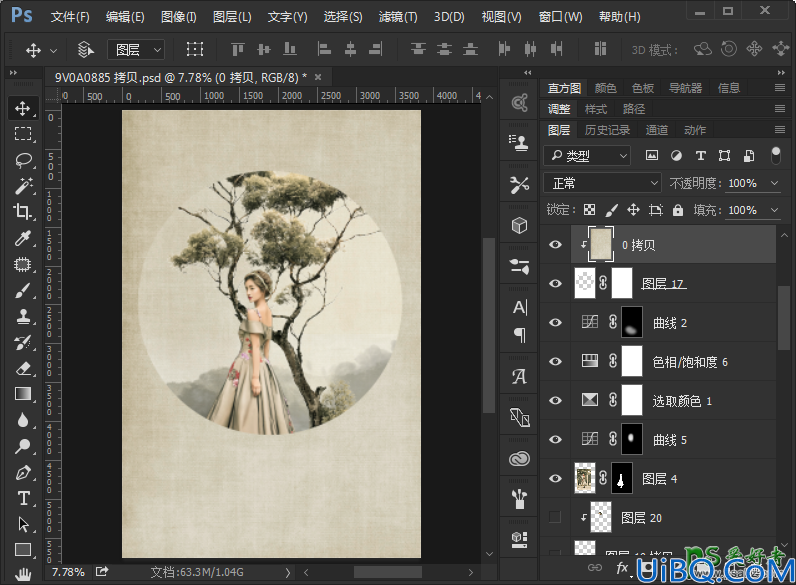Click Show Transform Controls icon in options bar
The width and height of the screenshot is (796, 585).
pyautogui.click(x=195, y=49)
